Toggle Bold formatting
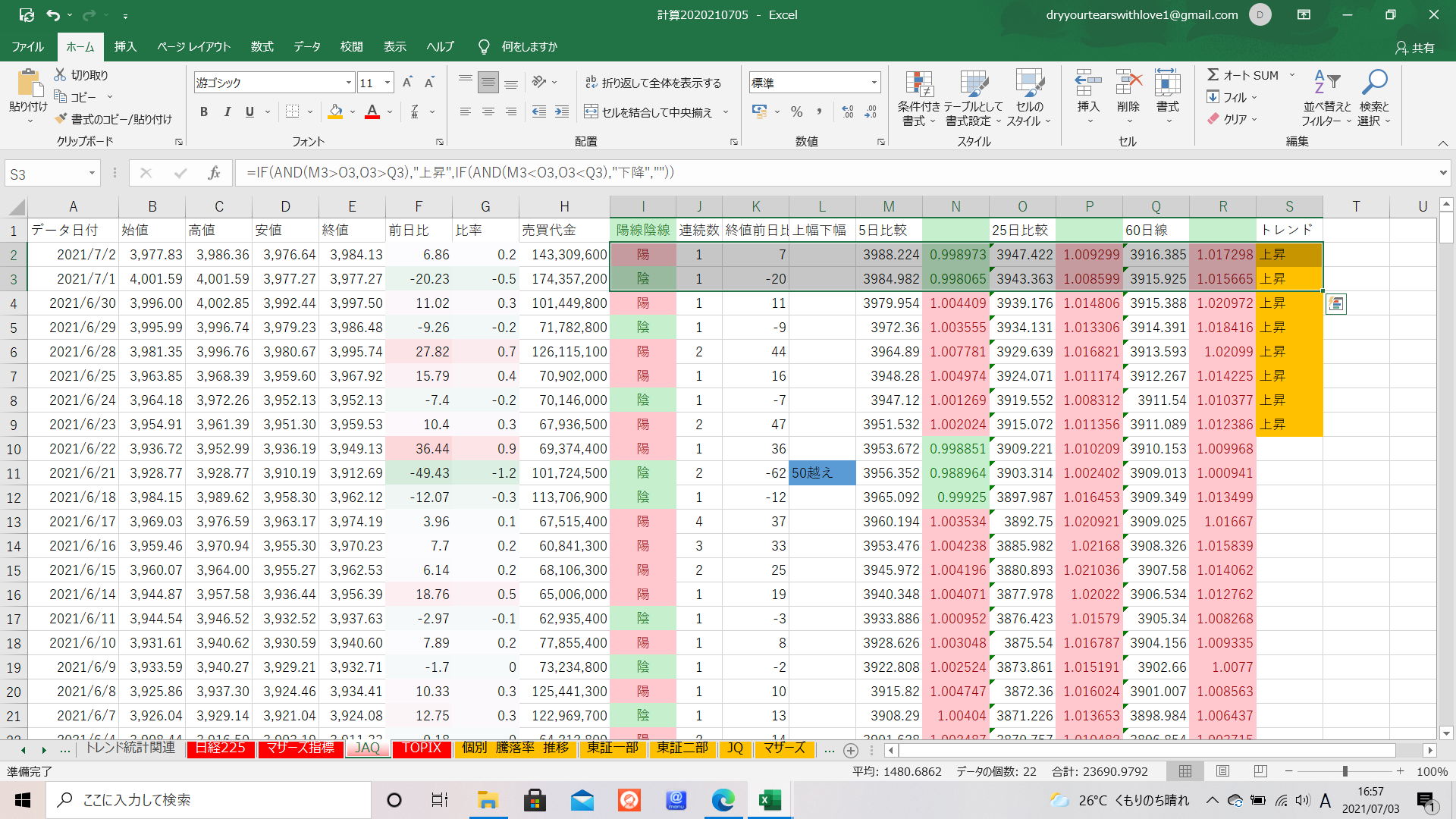The image size is (1456, 819). (203, 112)
